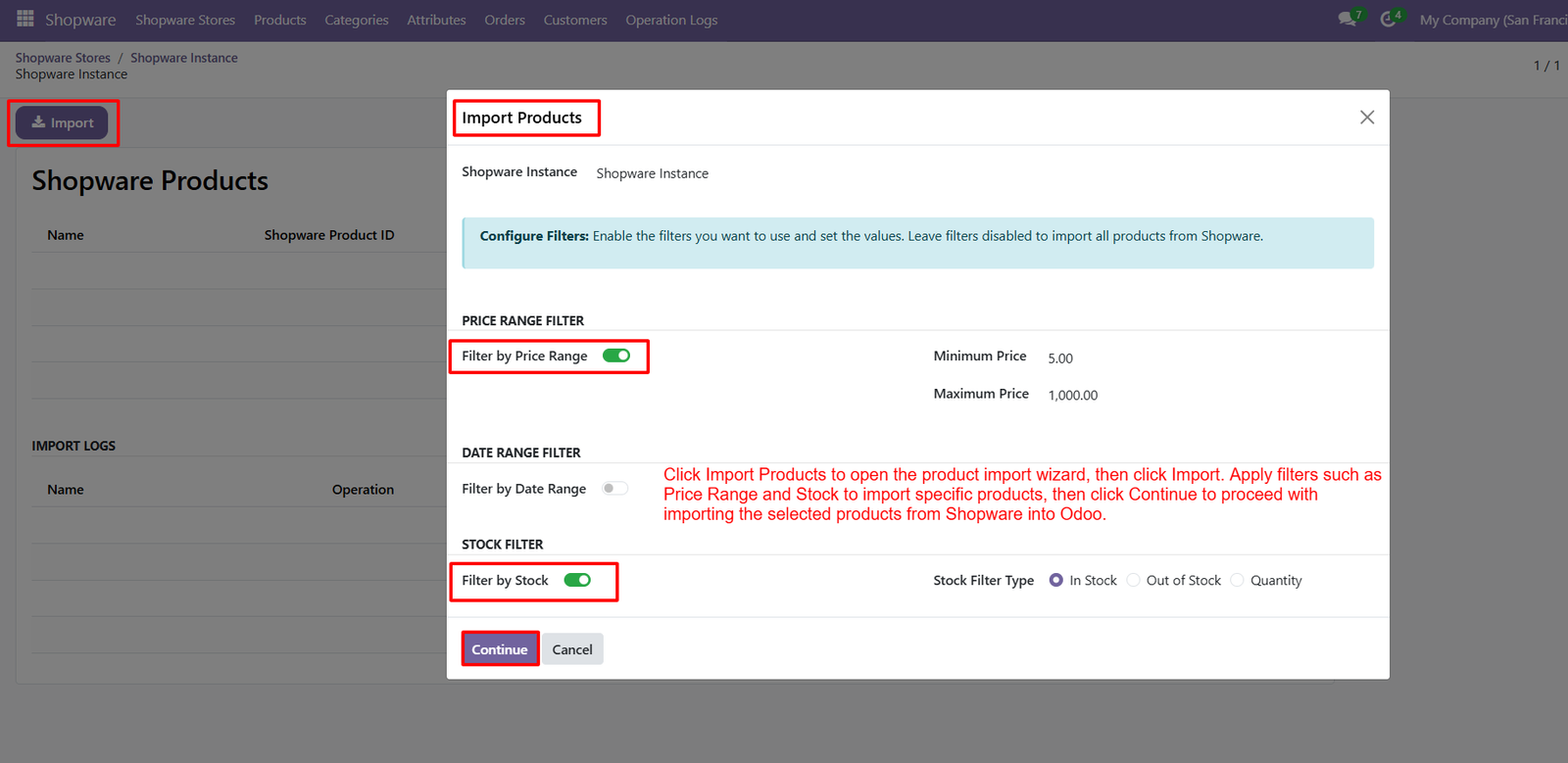The height and width of the screenshot is (763, 1568).
Task: Enable the Filter by Date Range switch
Action: (614, 489)
